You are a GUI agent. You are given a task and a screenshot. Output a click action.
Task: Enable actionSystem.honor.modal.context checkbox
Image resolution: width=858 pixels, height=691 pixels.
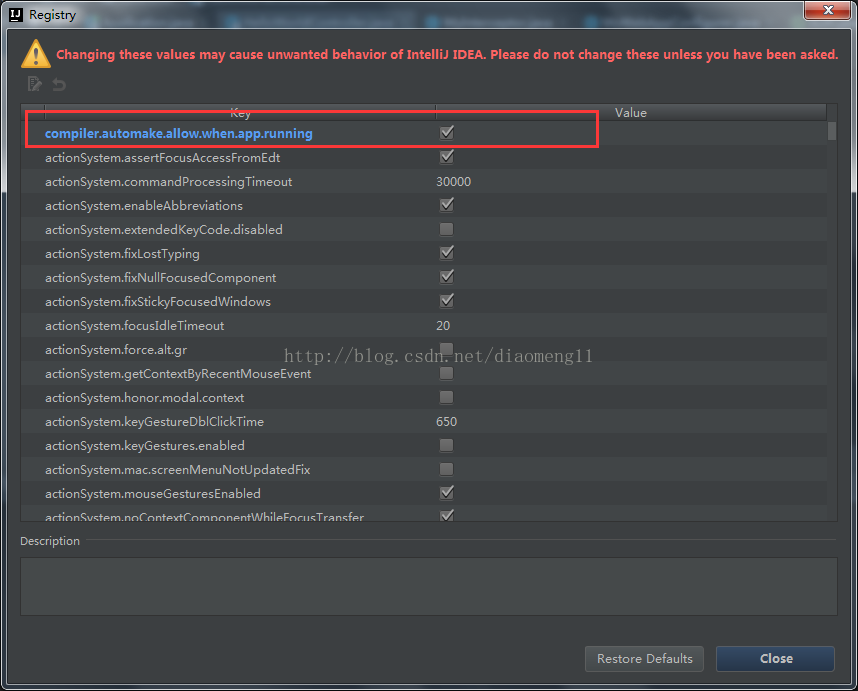(447, 397)
